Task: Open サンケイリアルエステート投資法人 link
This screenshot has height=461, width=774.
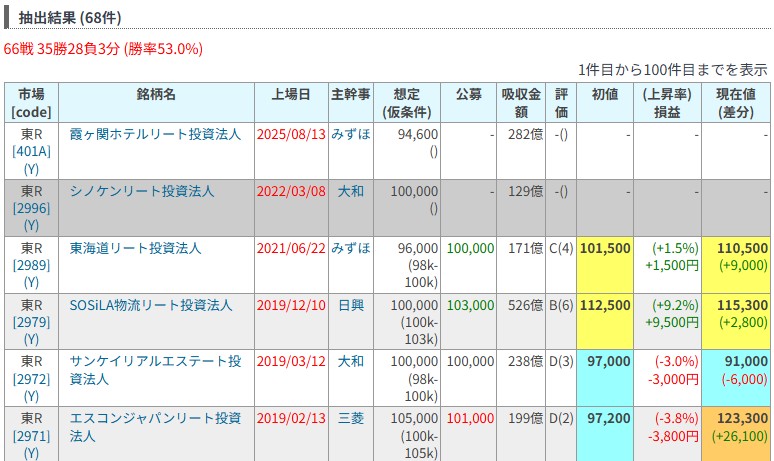Action: tap(155, 370)
